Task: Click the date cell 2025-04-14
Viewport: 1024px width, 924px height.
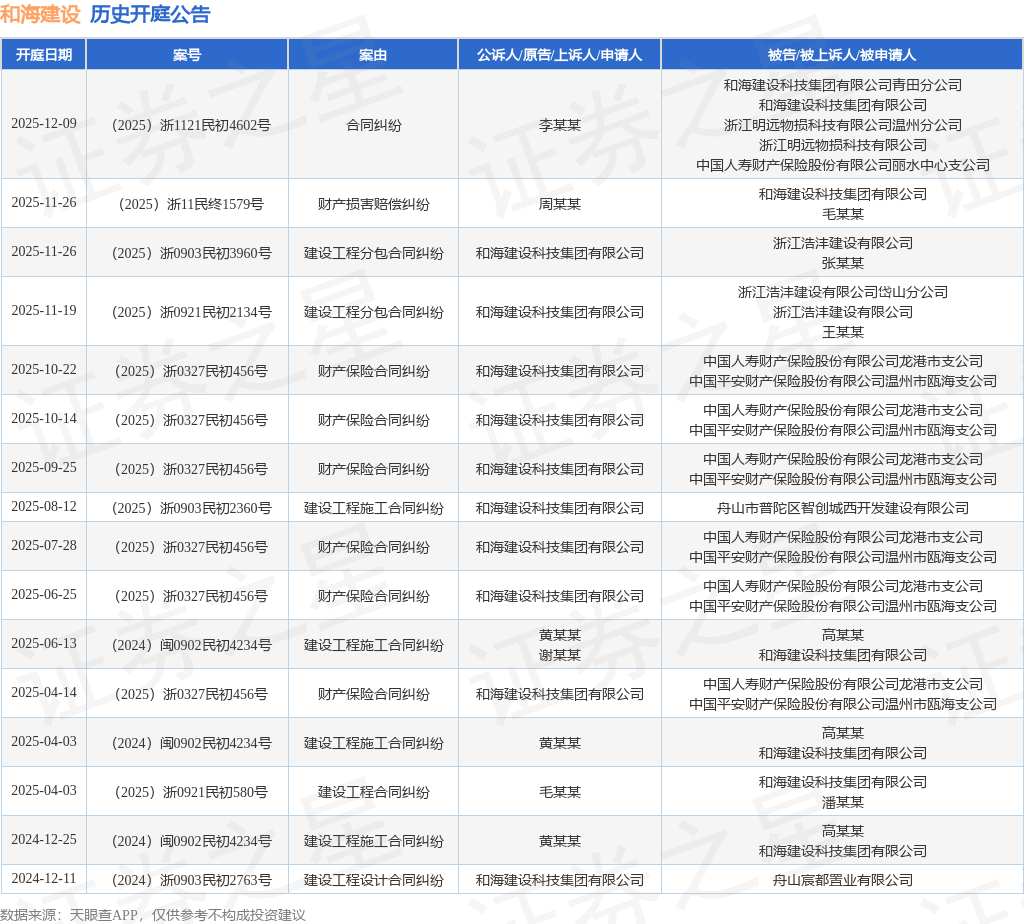Action: point(44,692)
